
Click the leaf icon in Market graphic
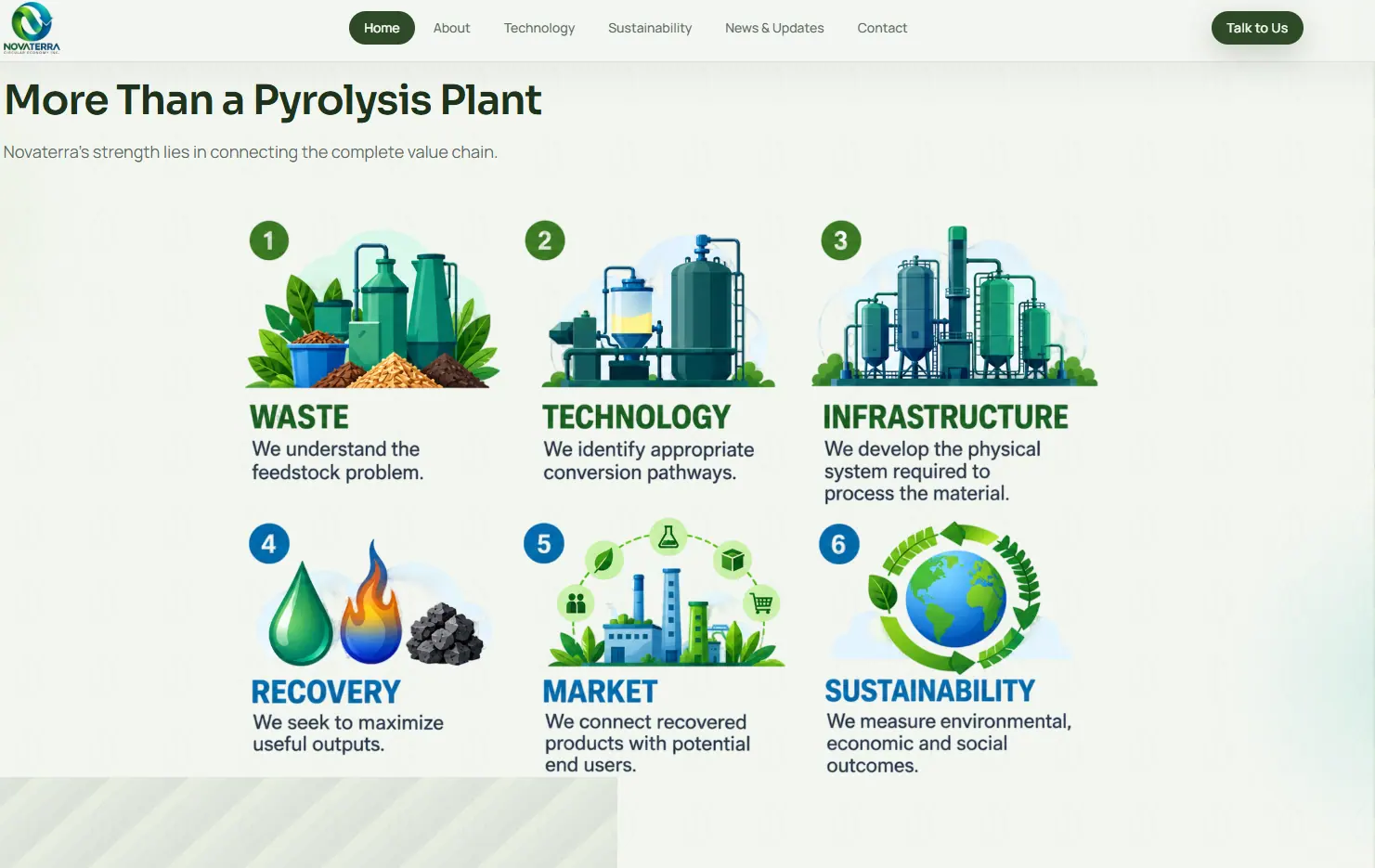tap(603, 561)
